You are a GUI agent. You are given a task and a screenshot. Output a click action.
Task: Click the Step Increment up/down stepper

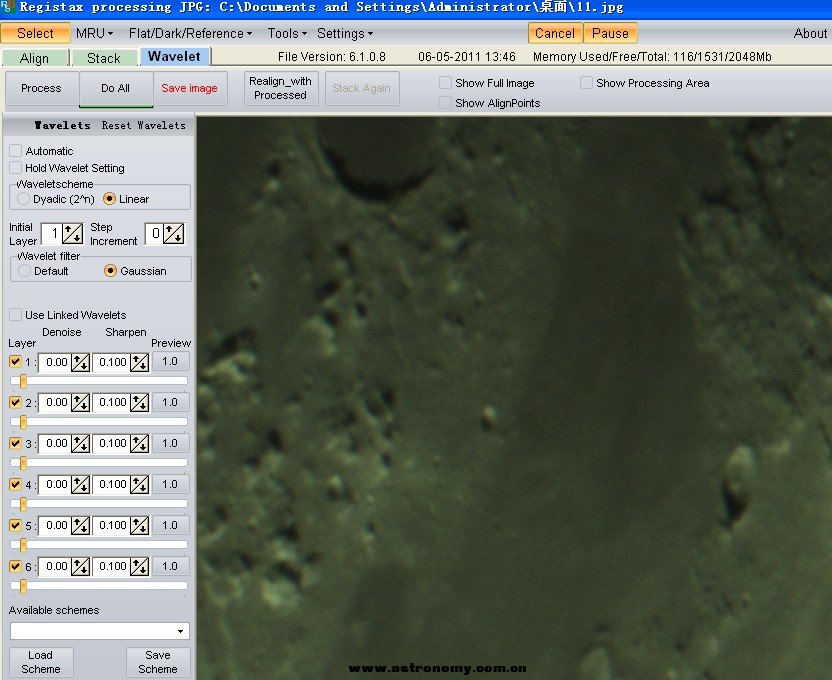[174, 233]
